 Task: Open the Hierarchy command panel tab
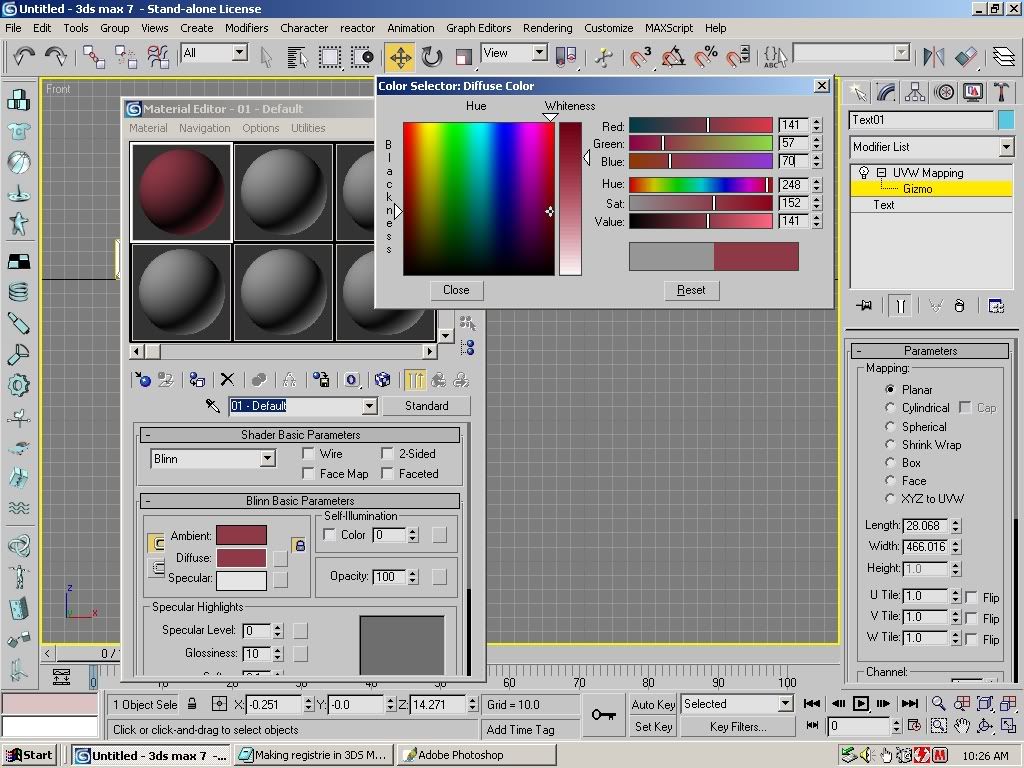point(915,93)
